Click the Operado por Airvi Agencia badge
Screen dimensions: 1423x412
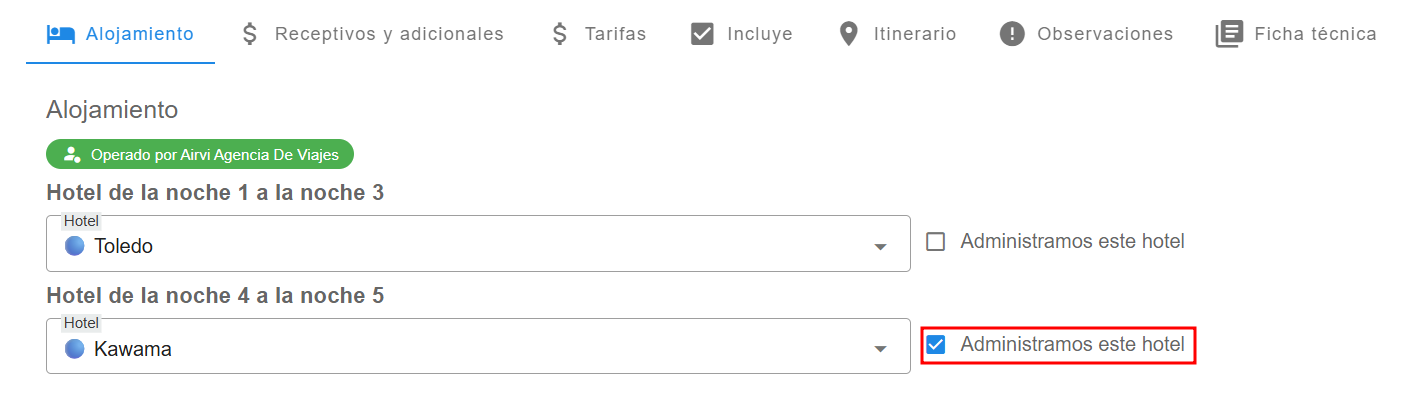[200, 155]
